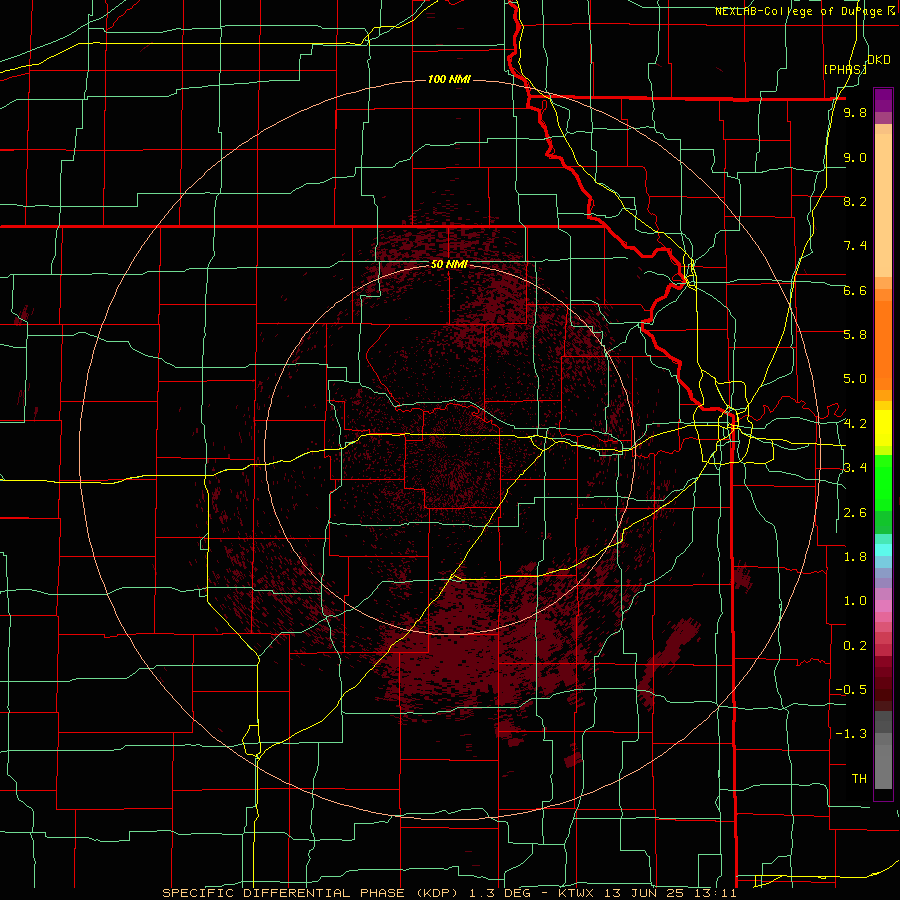900x900 pixels.
Task: Click the 1.8 scale value
Action: click(855, 557)
